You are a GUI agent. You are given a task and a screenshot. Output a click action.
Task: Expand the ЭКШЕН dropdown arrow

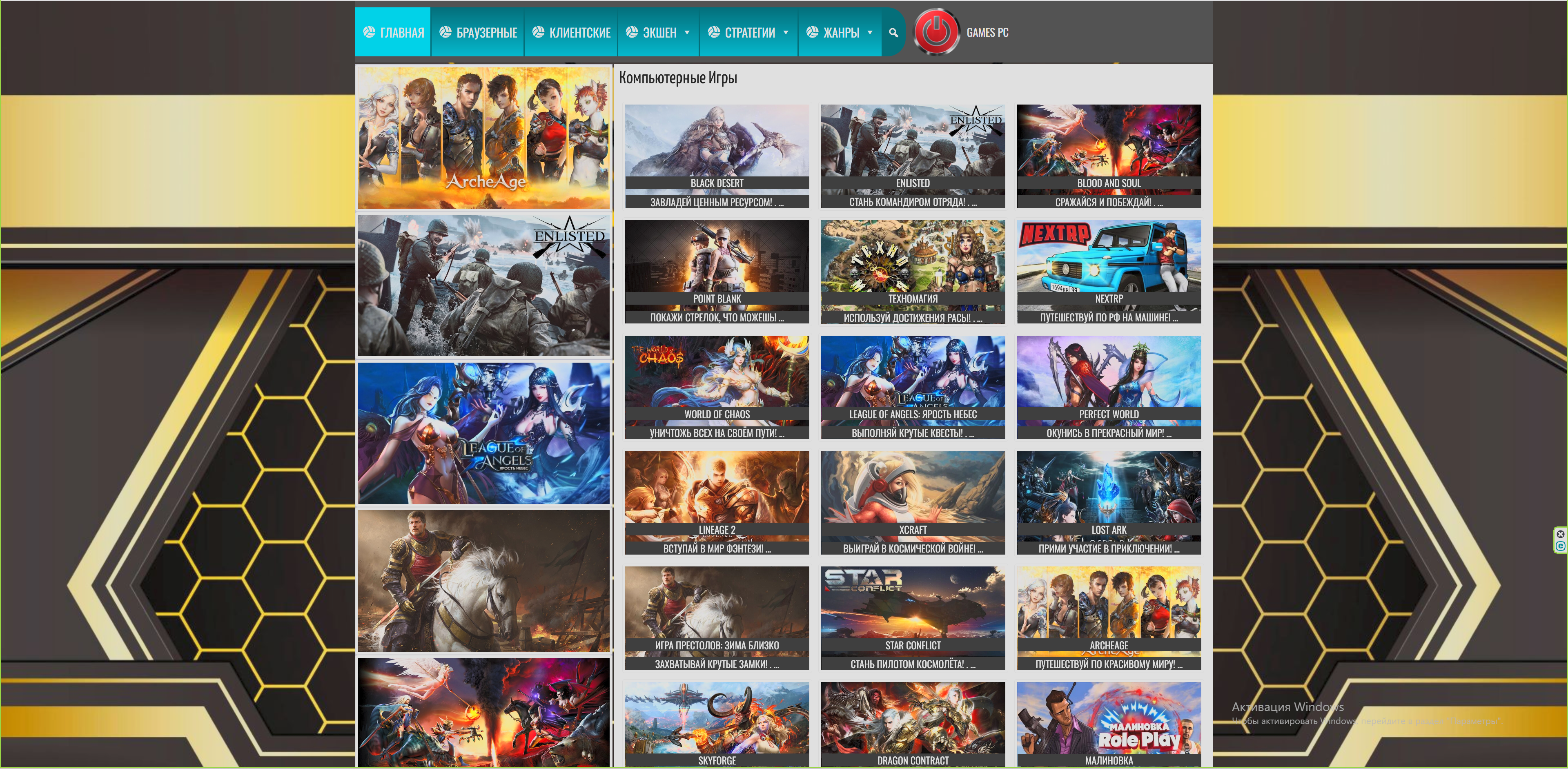pyautogui.click(x=687, y=33)
